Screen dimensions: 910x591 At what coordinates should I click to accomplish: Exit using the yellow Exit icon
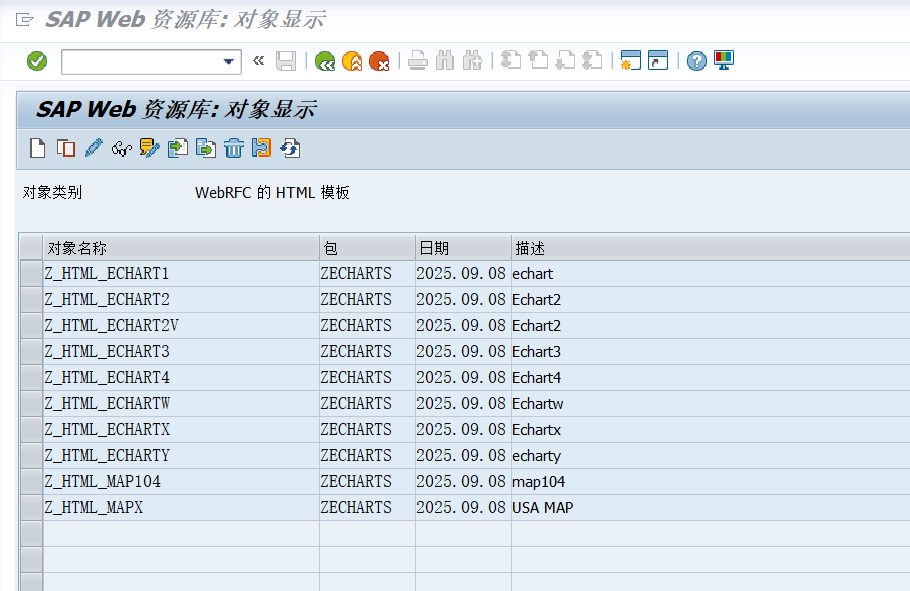click(352, 61)
